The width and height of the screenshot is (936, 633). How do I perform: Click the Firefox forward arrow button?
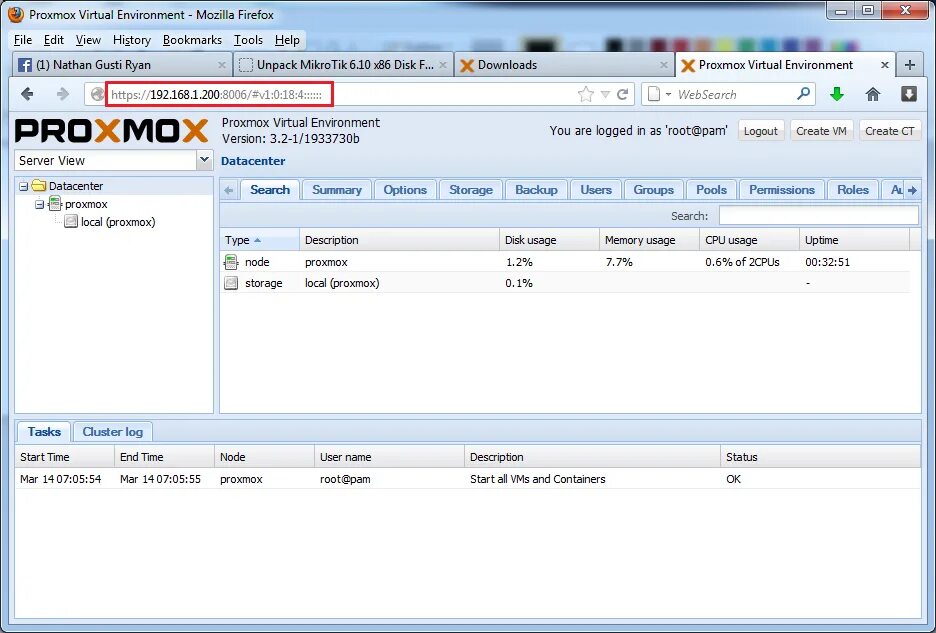[63, 94]
